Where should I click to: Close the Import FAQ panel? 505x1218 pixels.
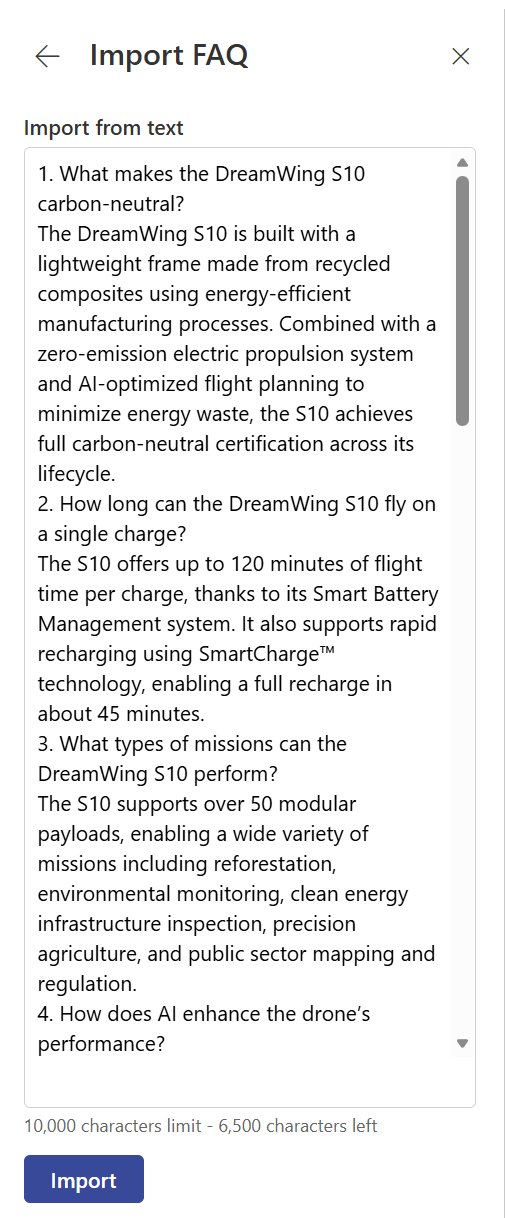point(461,56)
